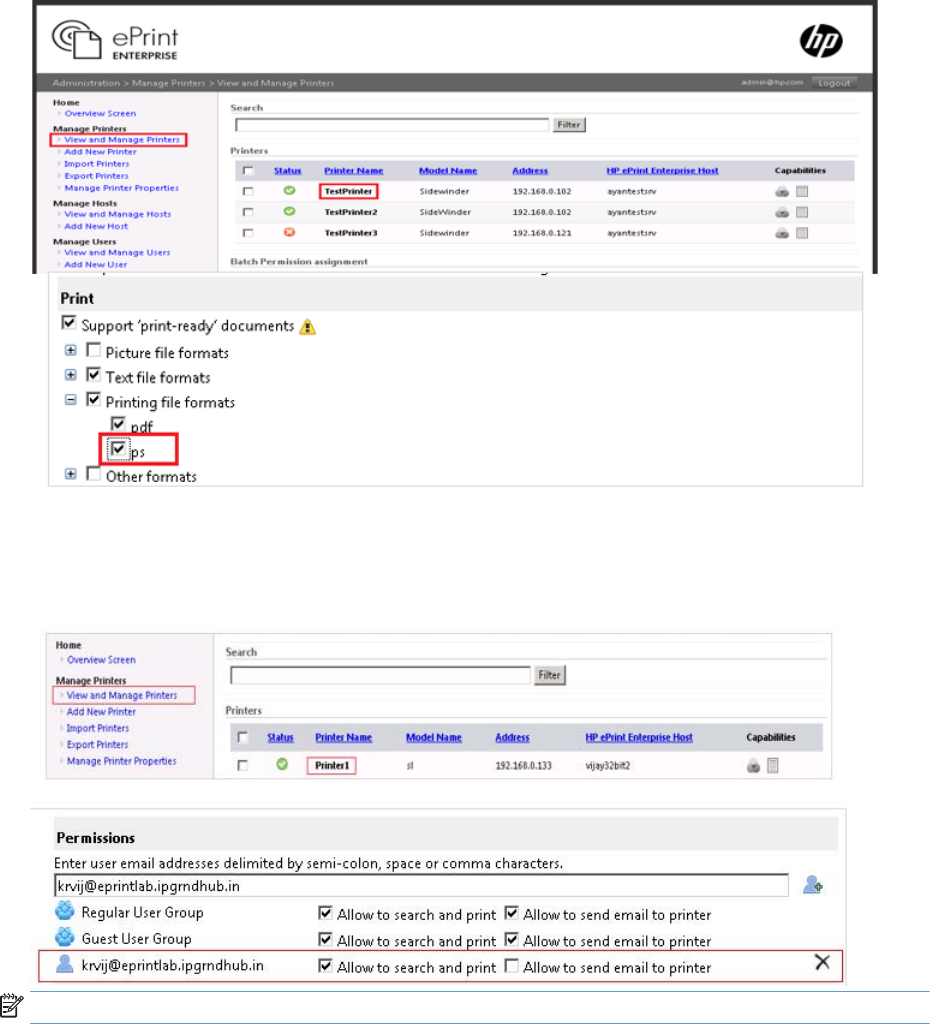930x1024 pixels.
Task: Toggle Text file formats checkbox
Action: click(x=93, y=375)
